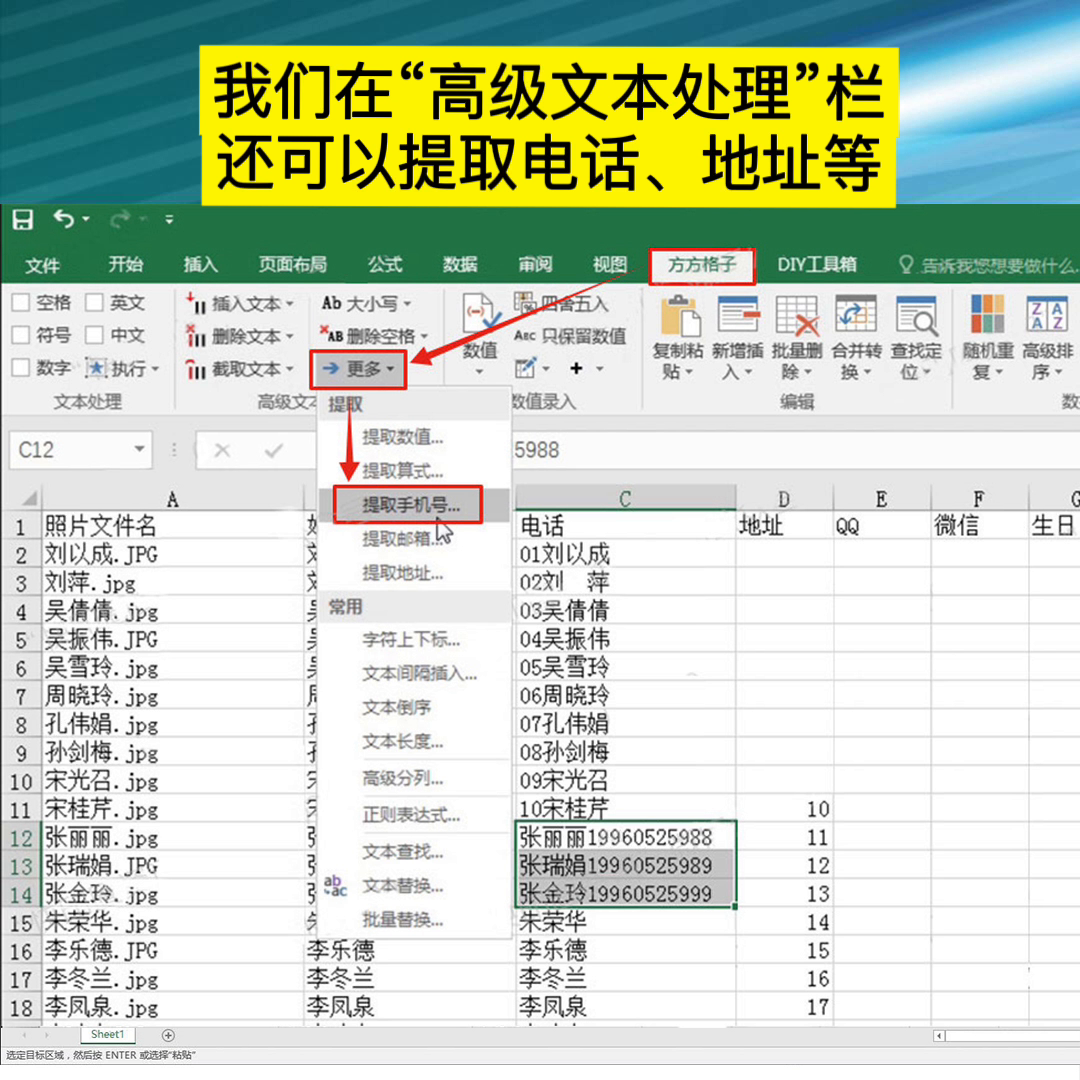Switch to the 公式 ribbon tab

pyautogui.click(x=384, y=264)
